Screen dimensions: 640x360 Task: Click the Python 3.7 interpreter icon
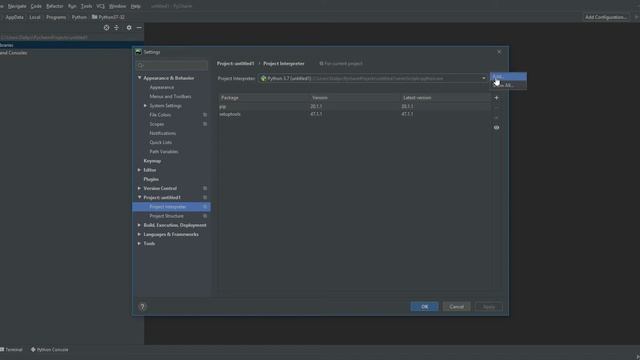pyautogui.click(x=263, y=78)
